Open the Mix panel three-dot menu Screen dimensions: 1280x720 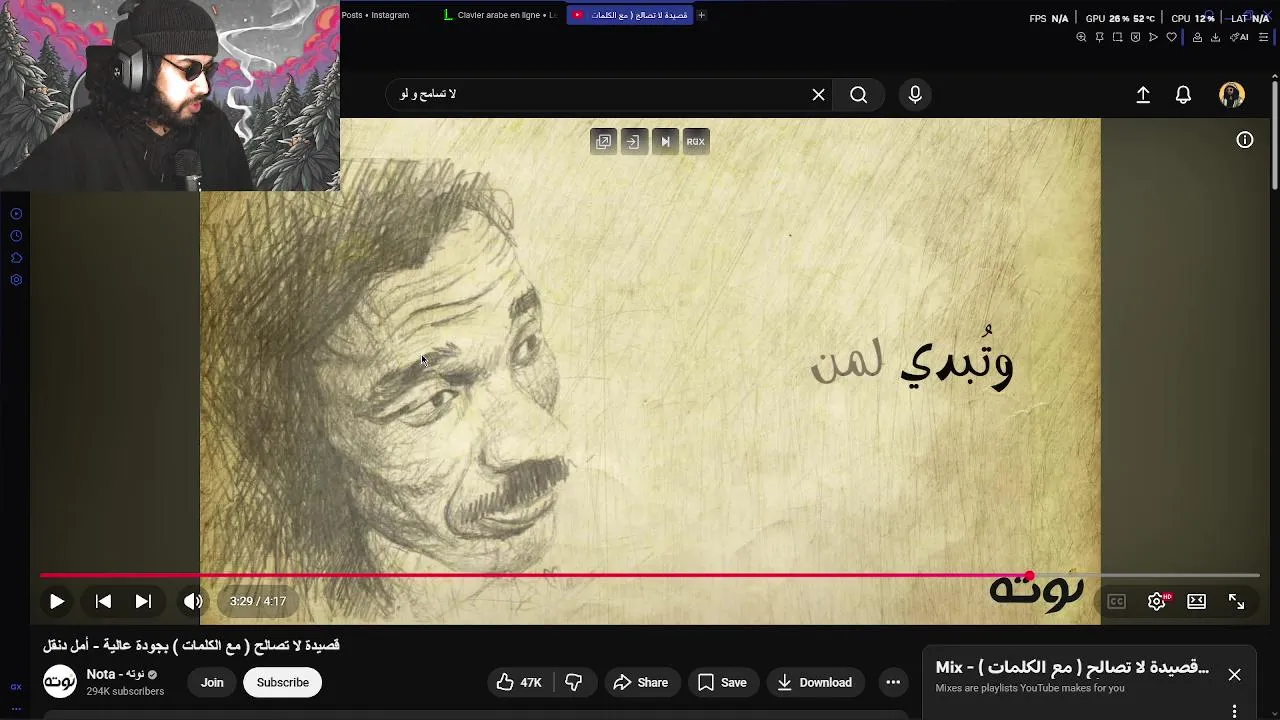[1234, 711]
